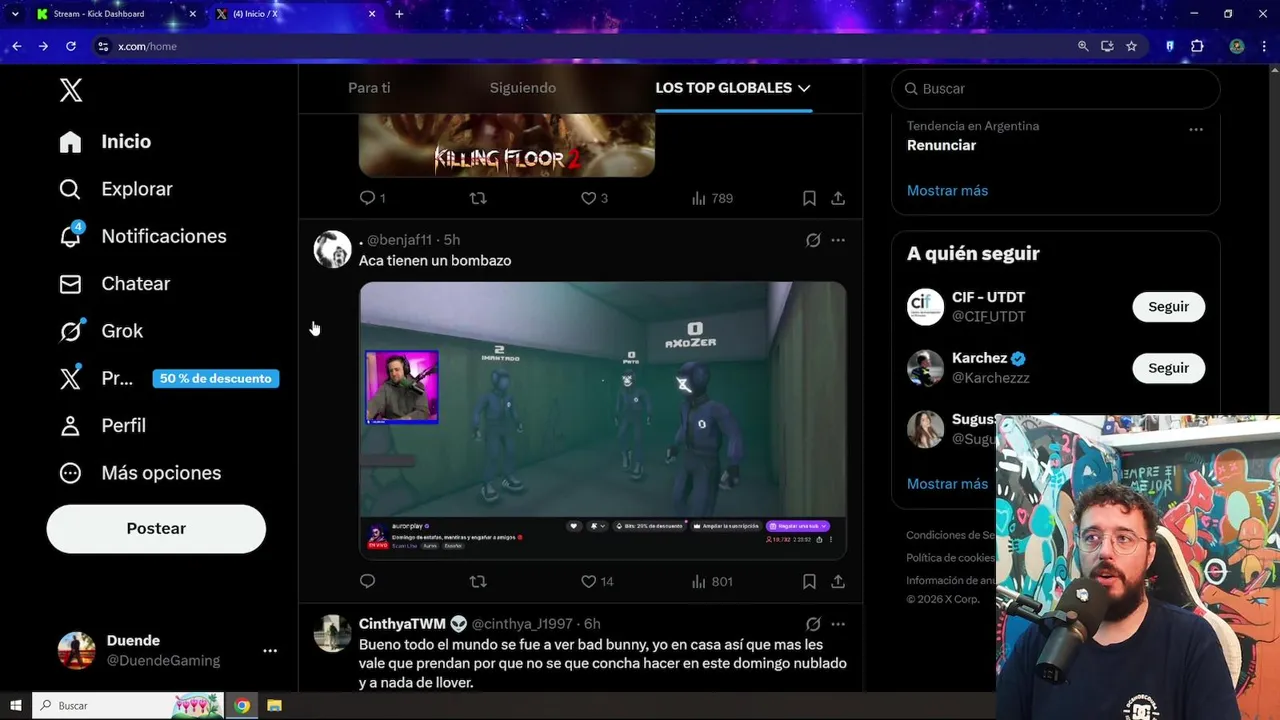Like the post with 14 likes
The height and width of the screenshot is (720, 1280).
[588, 581]
